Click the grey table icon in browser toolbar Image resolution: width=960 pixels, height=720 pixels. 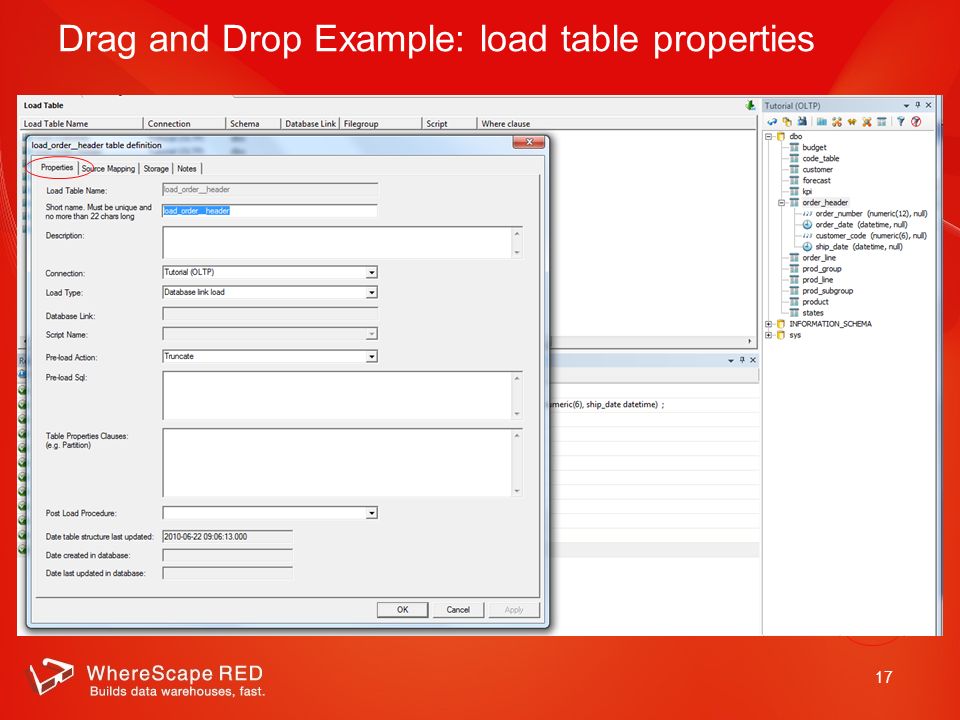[x=882, y=122]
